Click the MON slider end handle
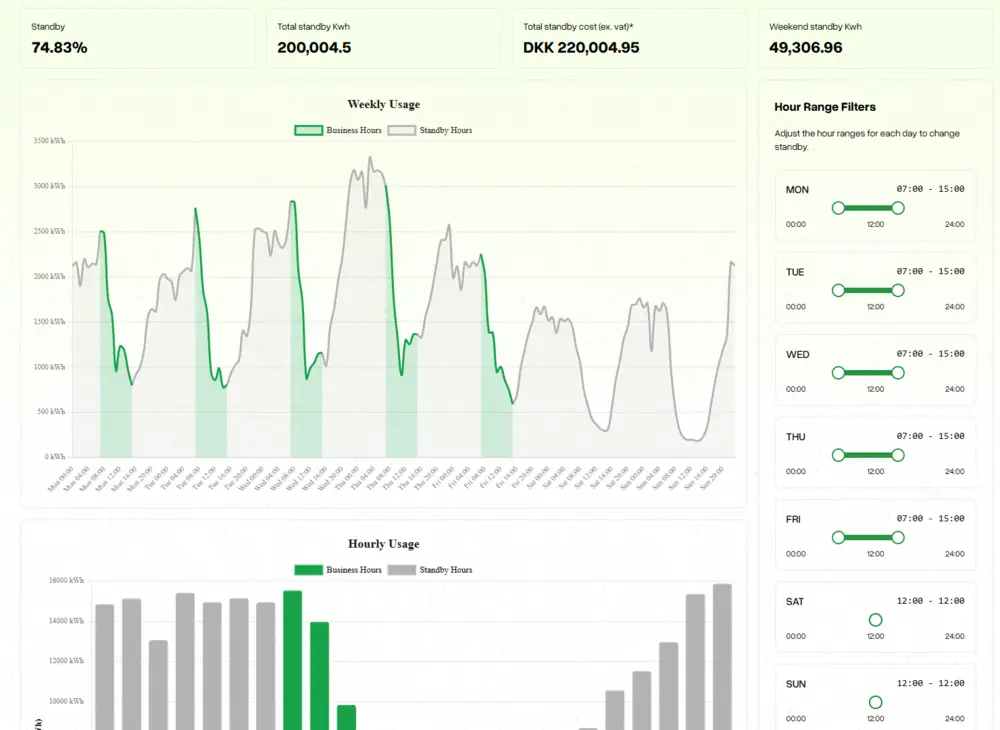The width and height of the screenshot is (1000, 730). 898,208
